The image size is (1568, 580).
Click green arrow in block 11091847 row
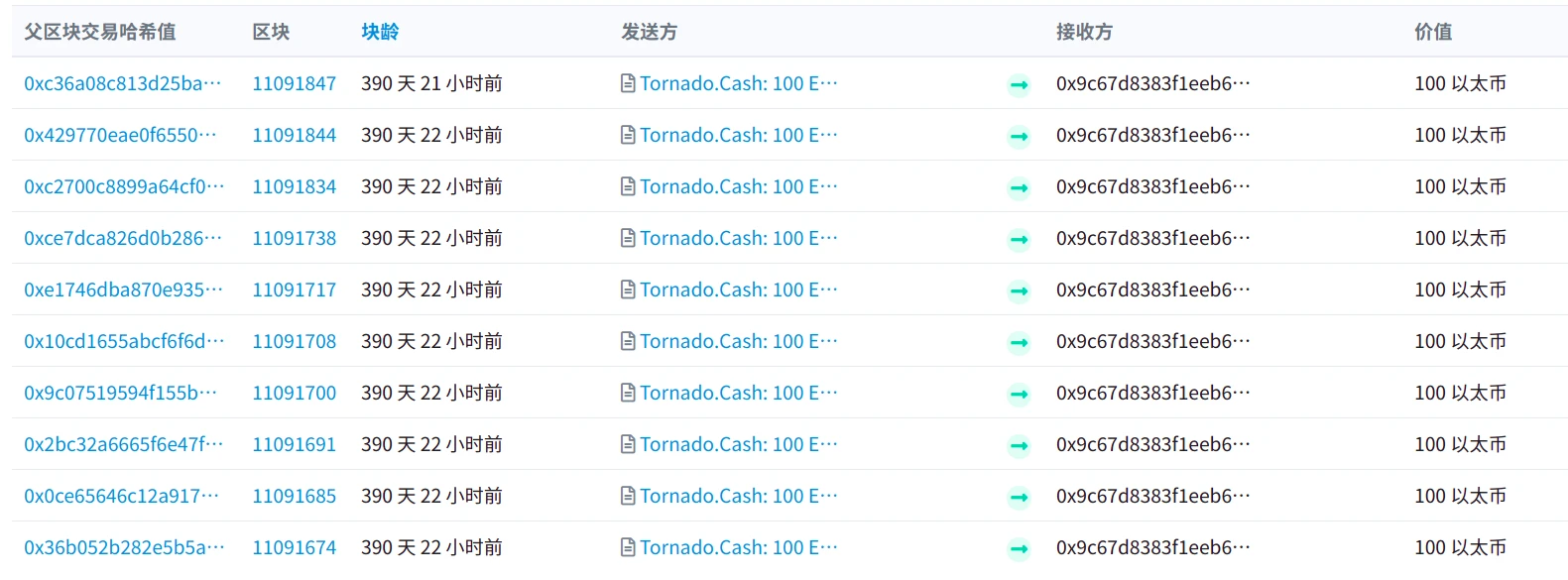click(1019, 85)
